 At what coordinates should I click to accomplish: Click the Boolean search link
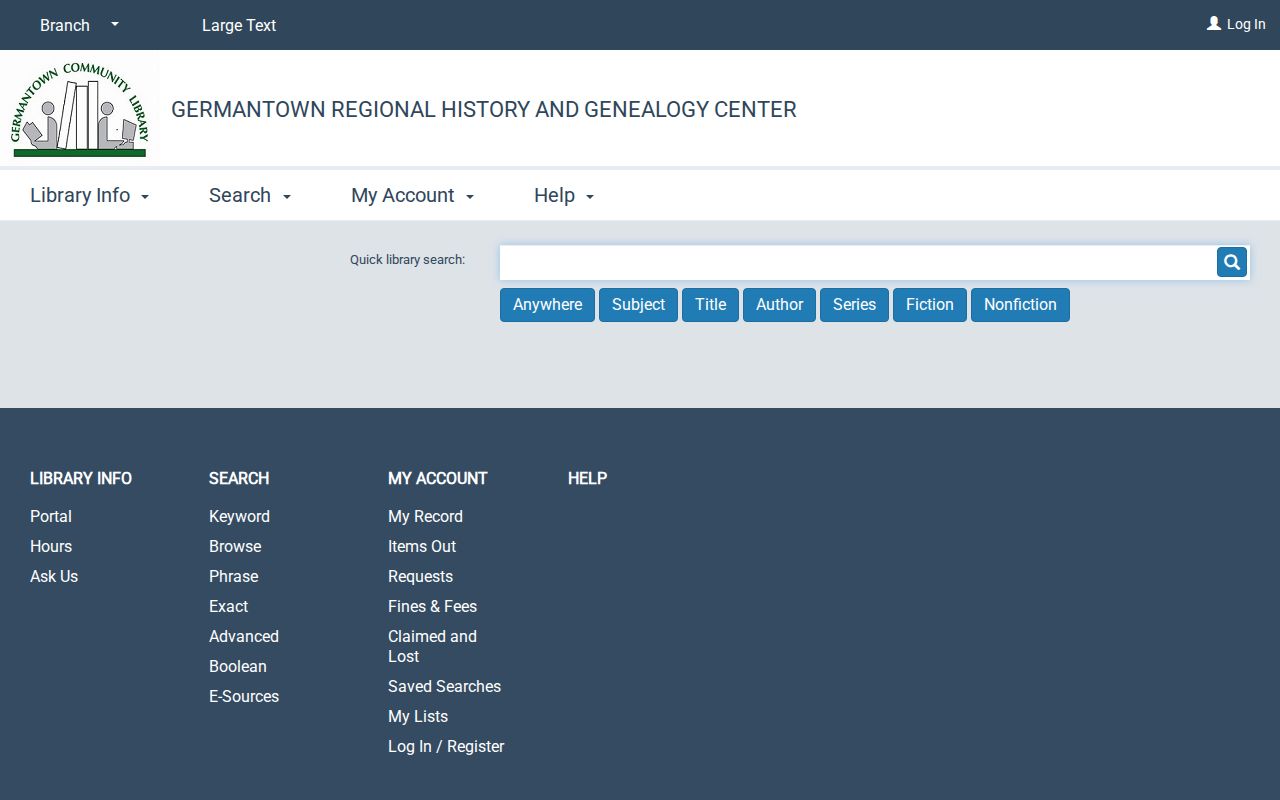point(238,666)
